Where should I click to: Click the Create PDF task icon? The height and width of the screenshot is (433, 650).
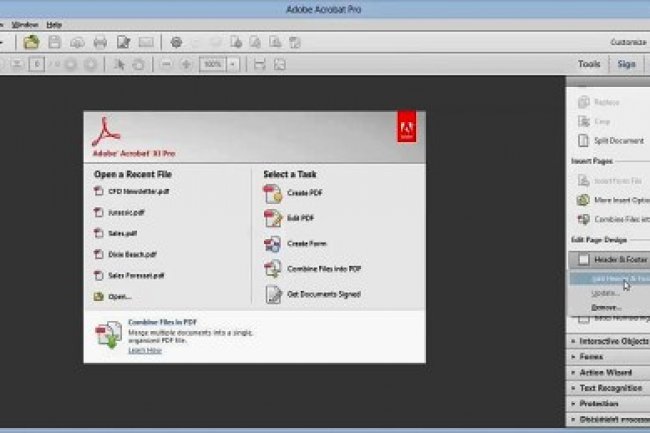273,192
